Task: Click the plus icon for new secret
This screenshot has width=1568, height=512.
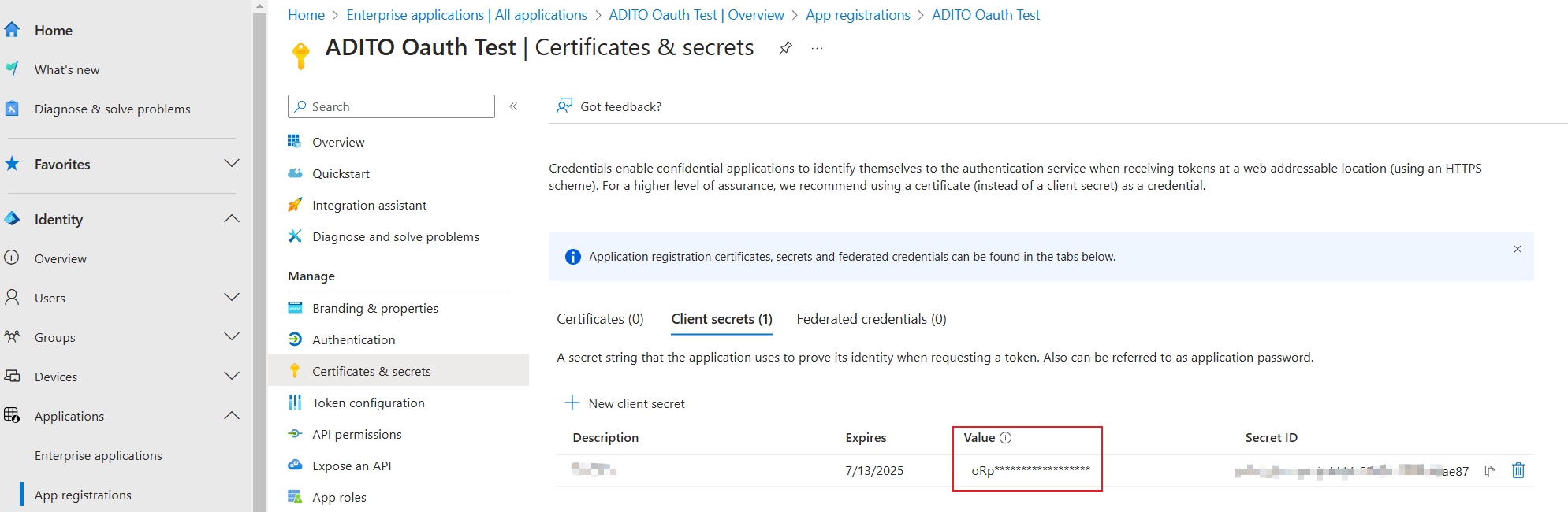Action: (x=572, y=403)
